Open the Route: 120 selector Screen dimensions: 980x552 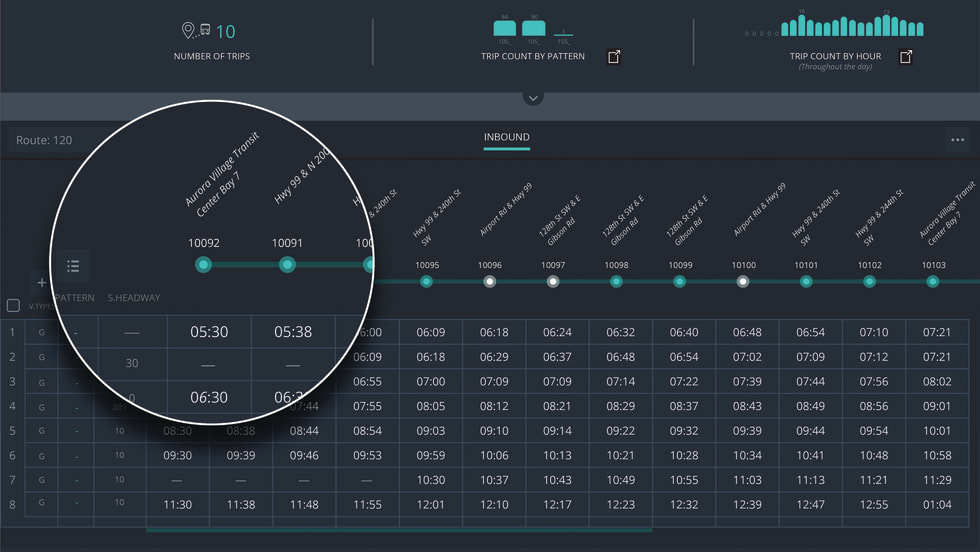45,140
